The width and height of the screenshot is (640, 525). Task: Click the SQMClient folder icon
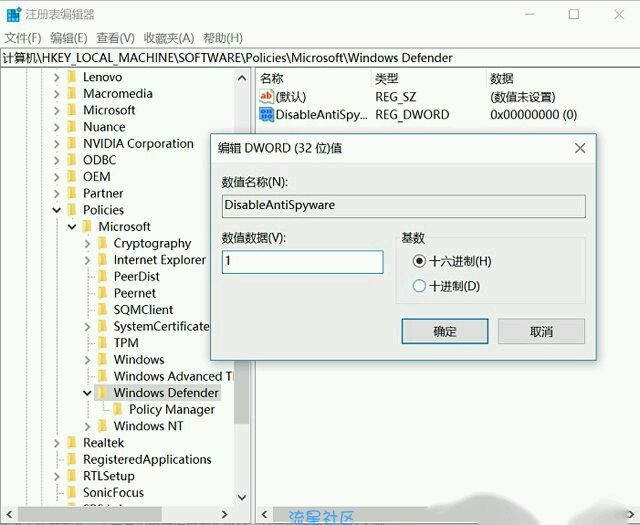pos(102,310)
